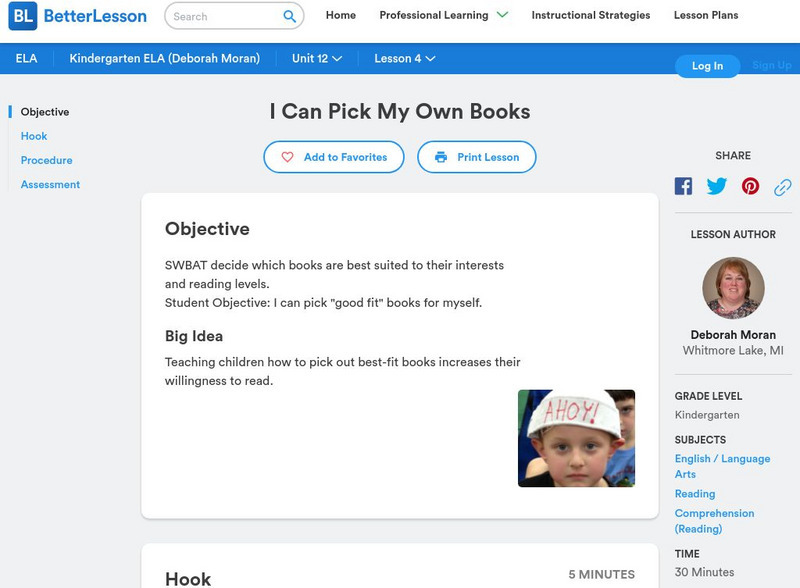The height and width of the screenshot is (588, 800).
Task: Open Kindergarten ELA (Deborah Moran) course
Action: [x=164, y=59]
